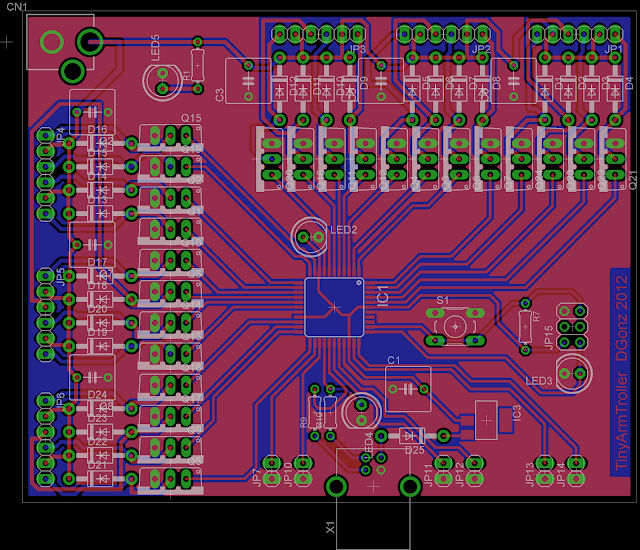Click the 'JP13' jumper label
This screenshot has width=640, height=550.
click(x=529, y=475)
